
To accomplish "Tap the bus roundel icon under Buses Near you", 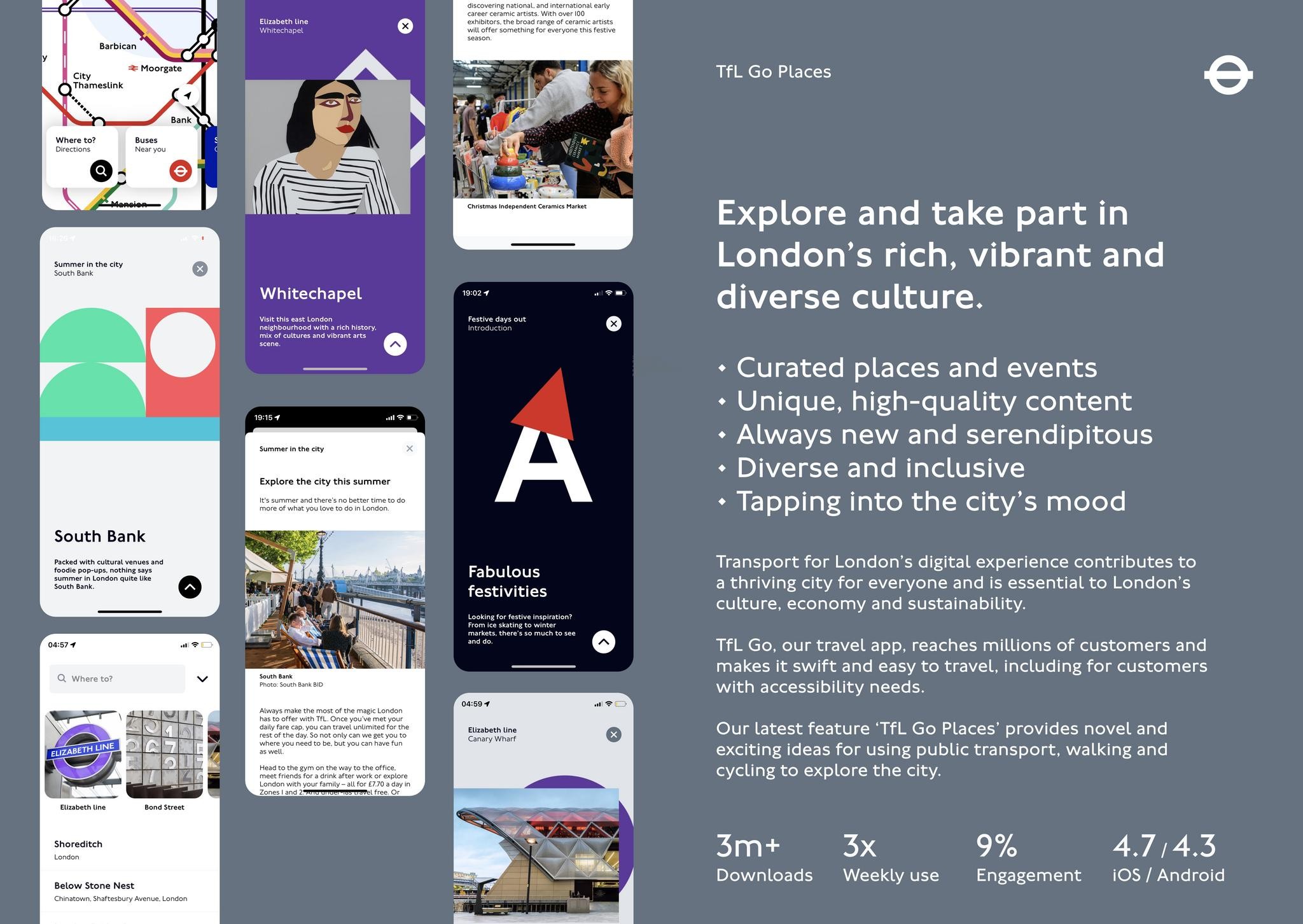I will [181, 171].
